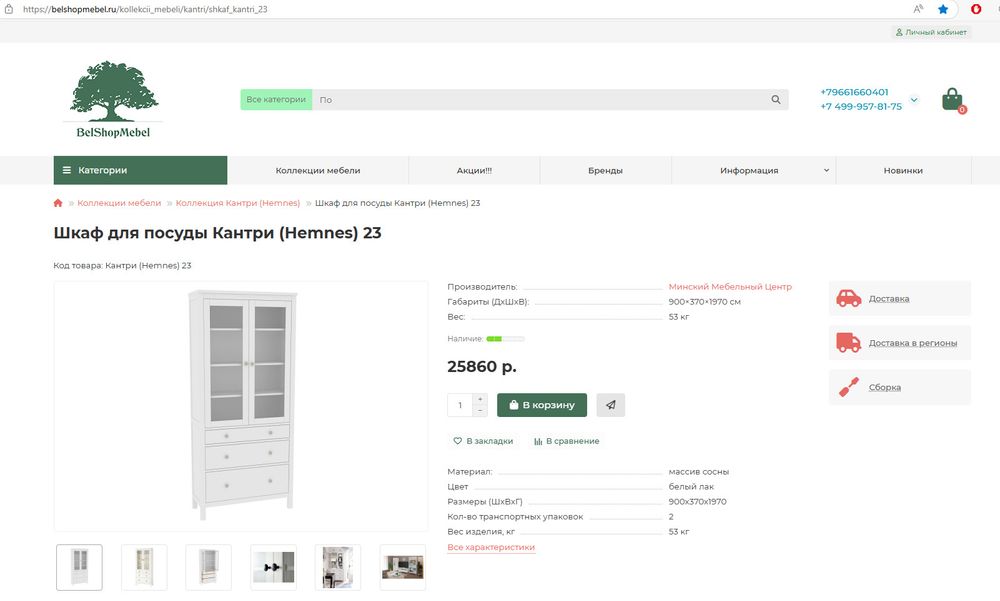The image size is (1000, 601).
Task: Open the shopping cart bag icon
Action: [952, 99]
